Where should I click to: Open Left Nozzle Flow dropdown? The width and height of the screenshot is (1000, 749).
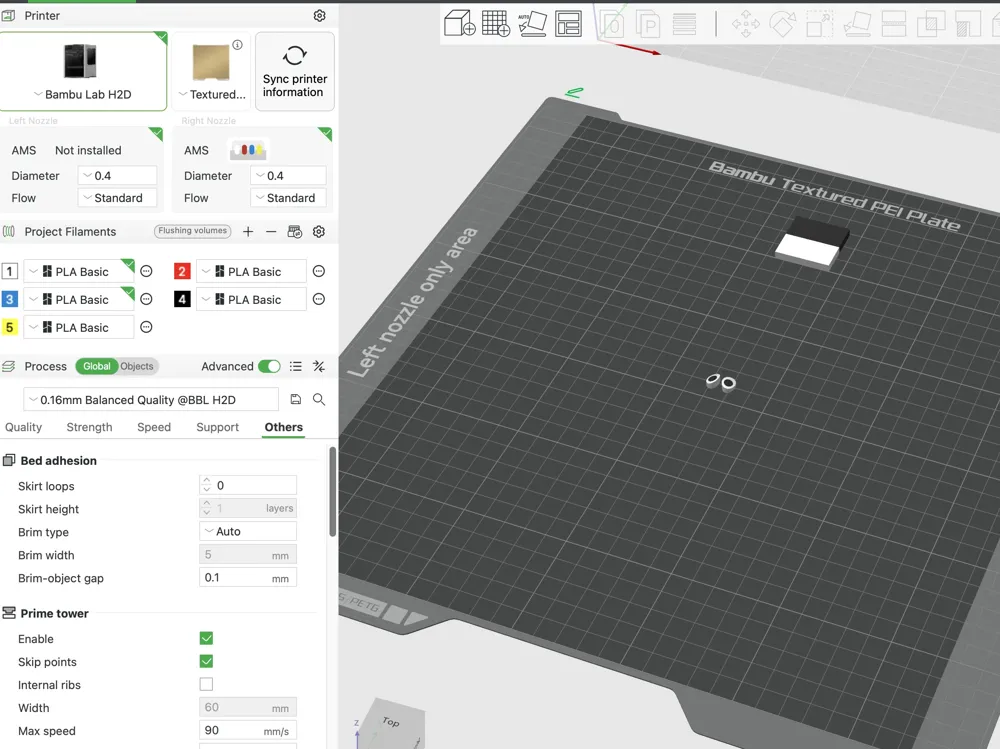coord(117,198)
